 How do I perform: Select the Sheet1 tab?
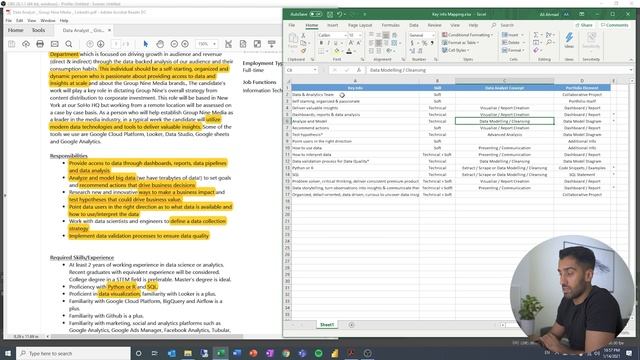coord(327,325)
